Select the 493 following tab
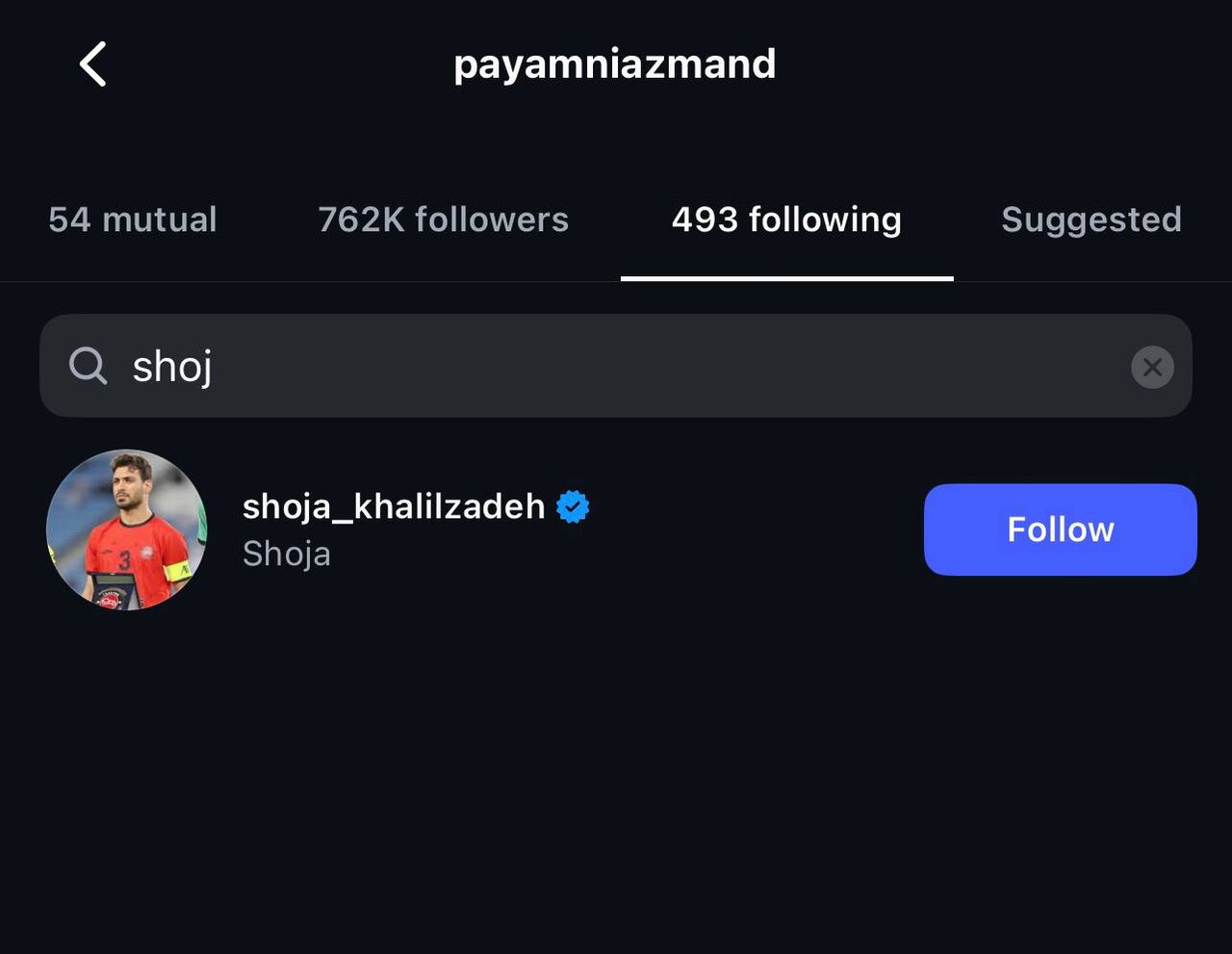Viewport: 1232px width, 954px height. (786, 219)
